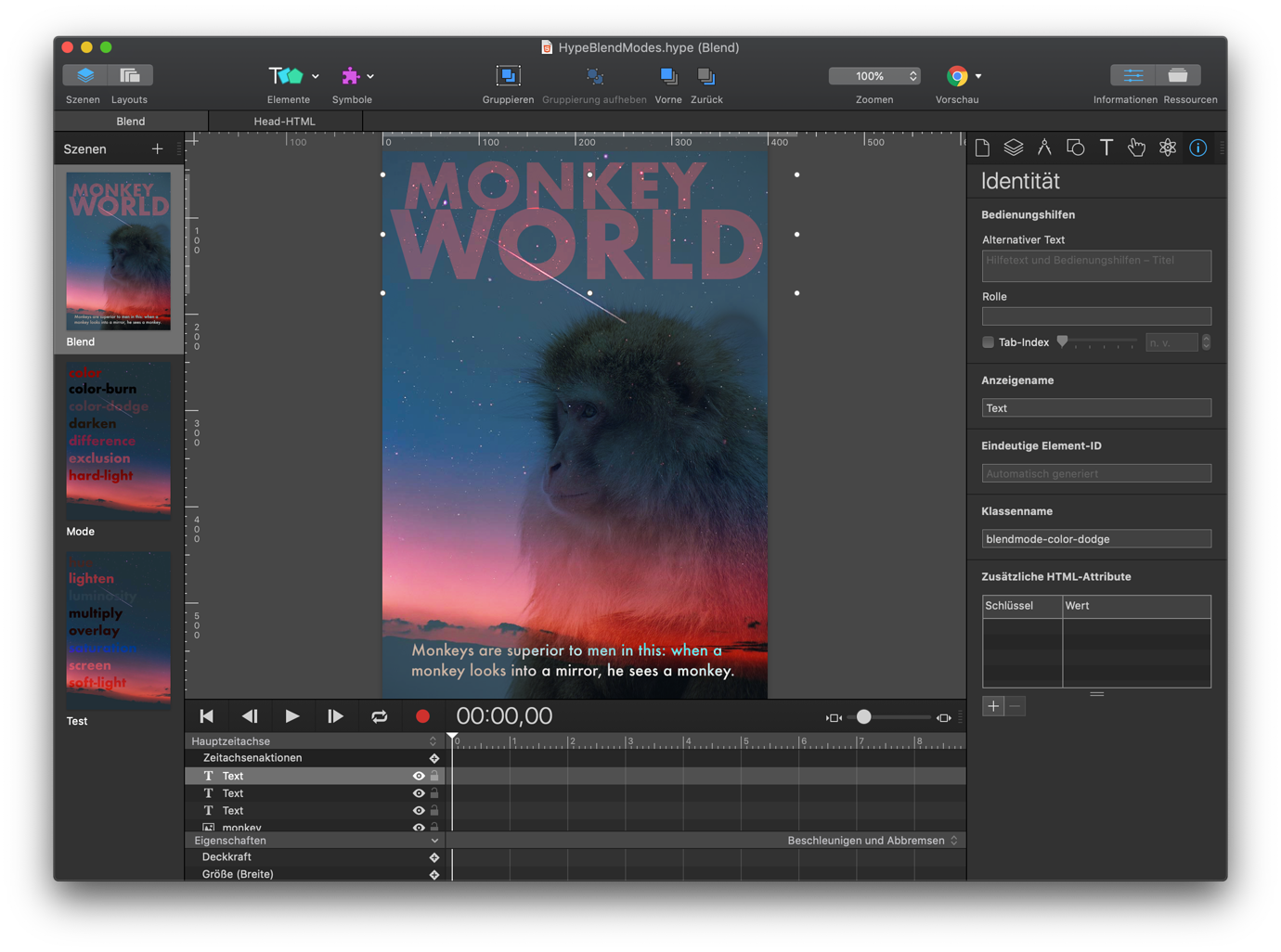
Task: Bring element forward with Vorne
Action: coord(667,76)
